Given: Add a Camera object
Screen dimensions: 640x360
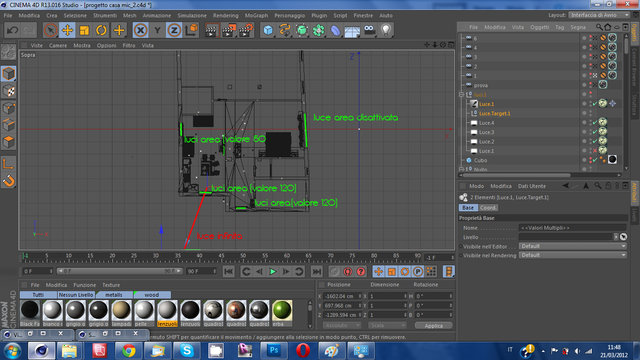Looking at the screenshot, I should pyautogui.click(x=369, y=30).
